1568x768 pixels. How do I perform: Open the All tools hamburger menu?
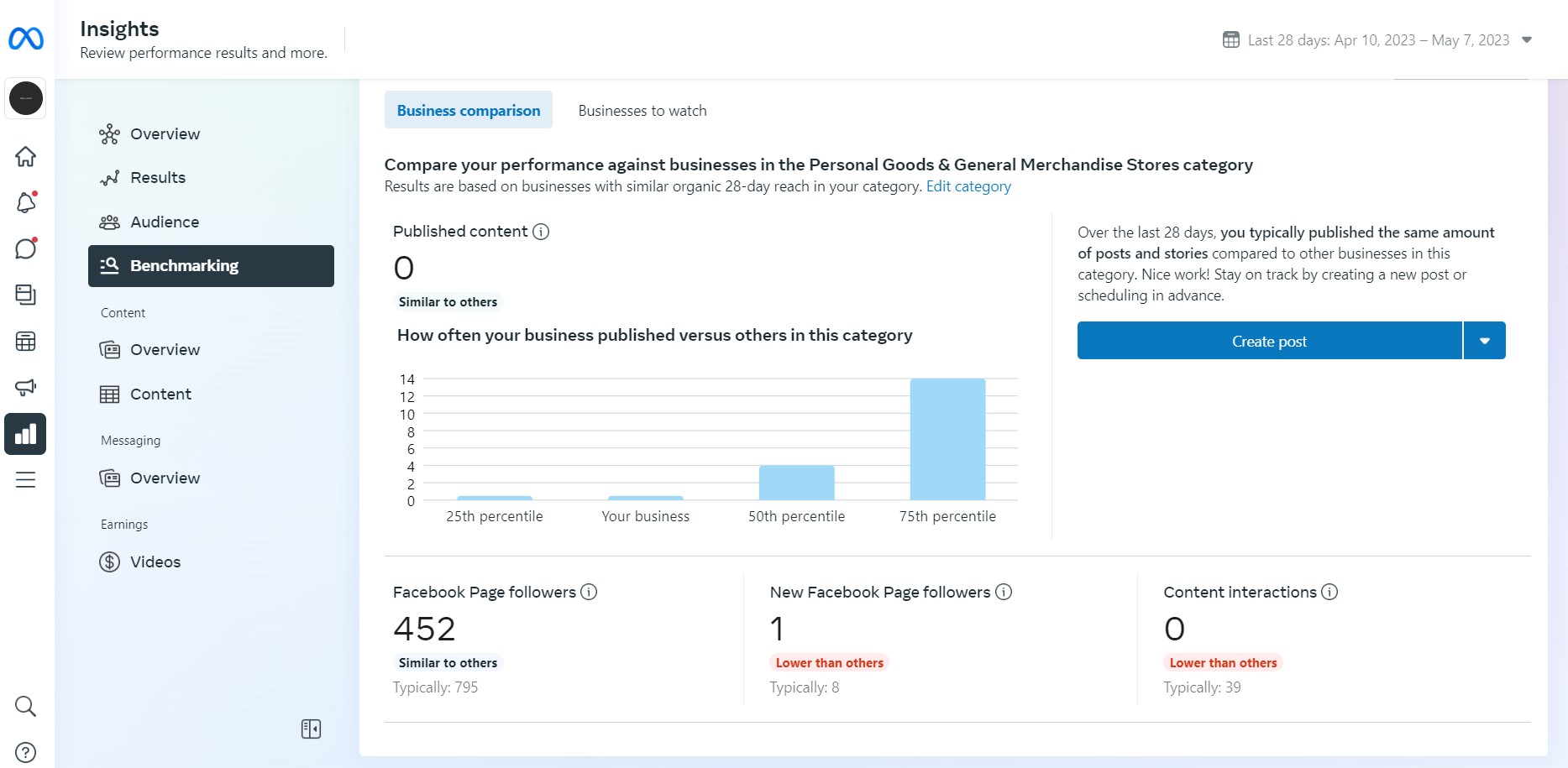point(25,480)
